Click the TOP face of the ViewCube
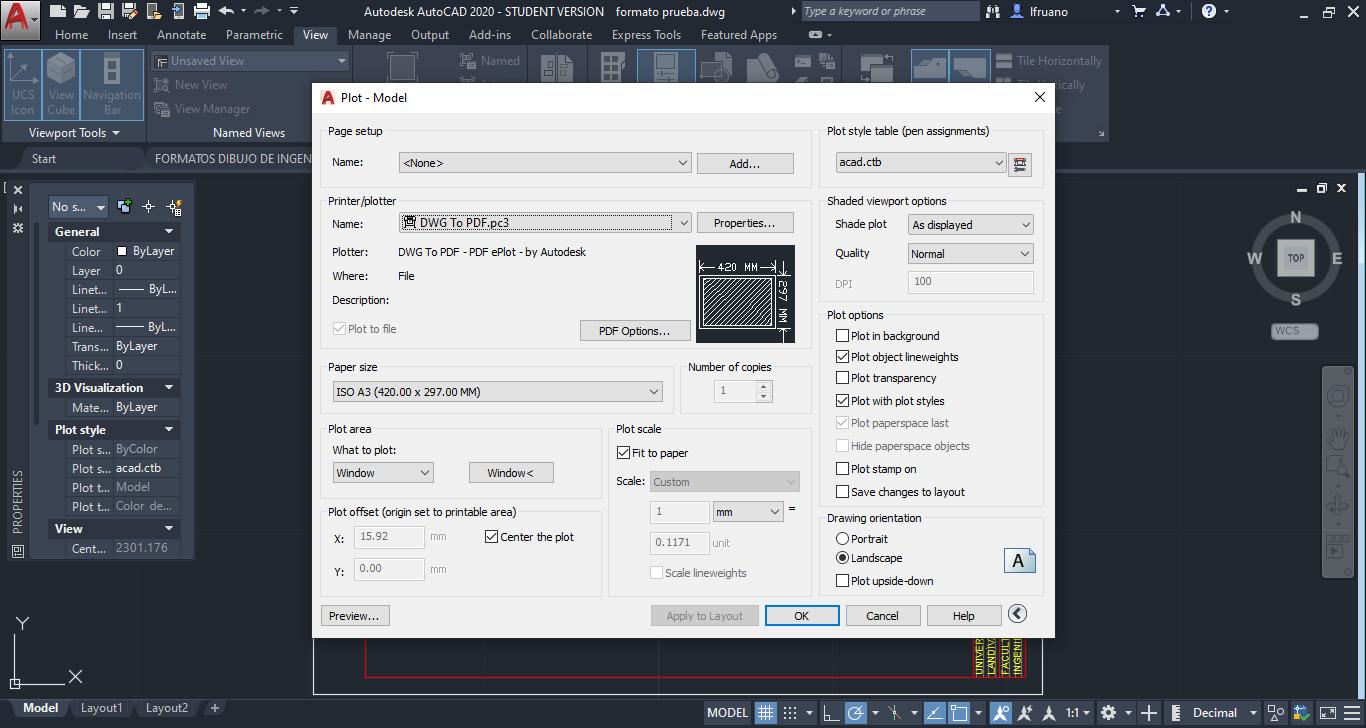Image resolution: width=1366 pixels, height=728 pixels. (1295, 258)
